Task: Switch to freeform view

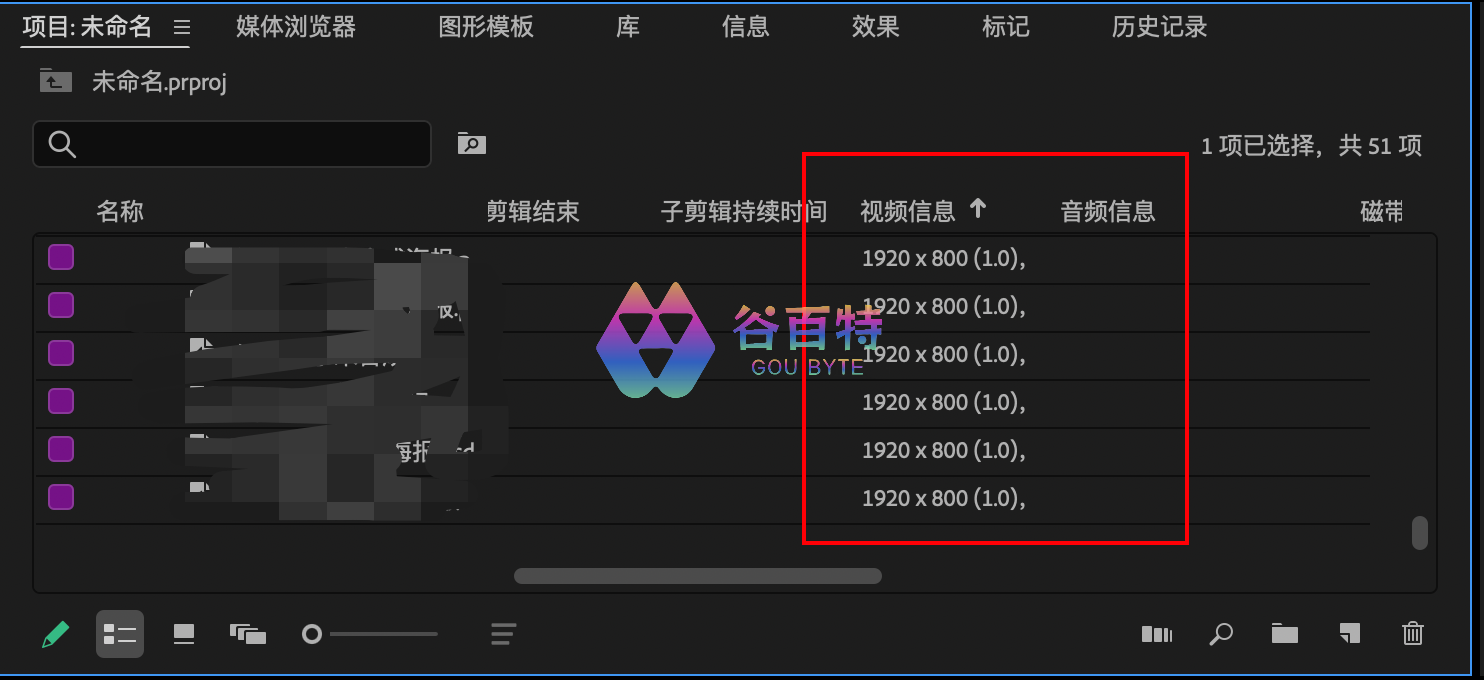Action: point(248,634)
